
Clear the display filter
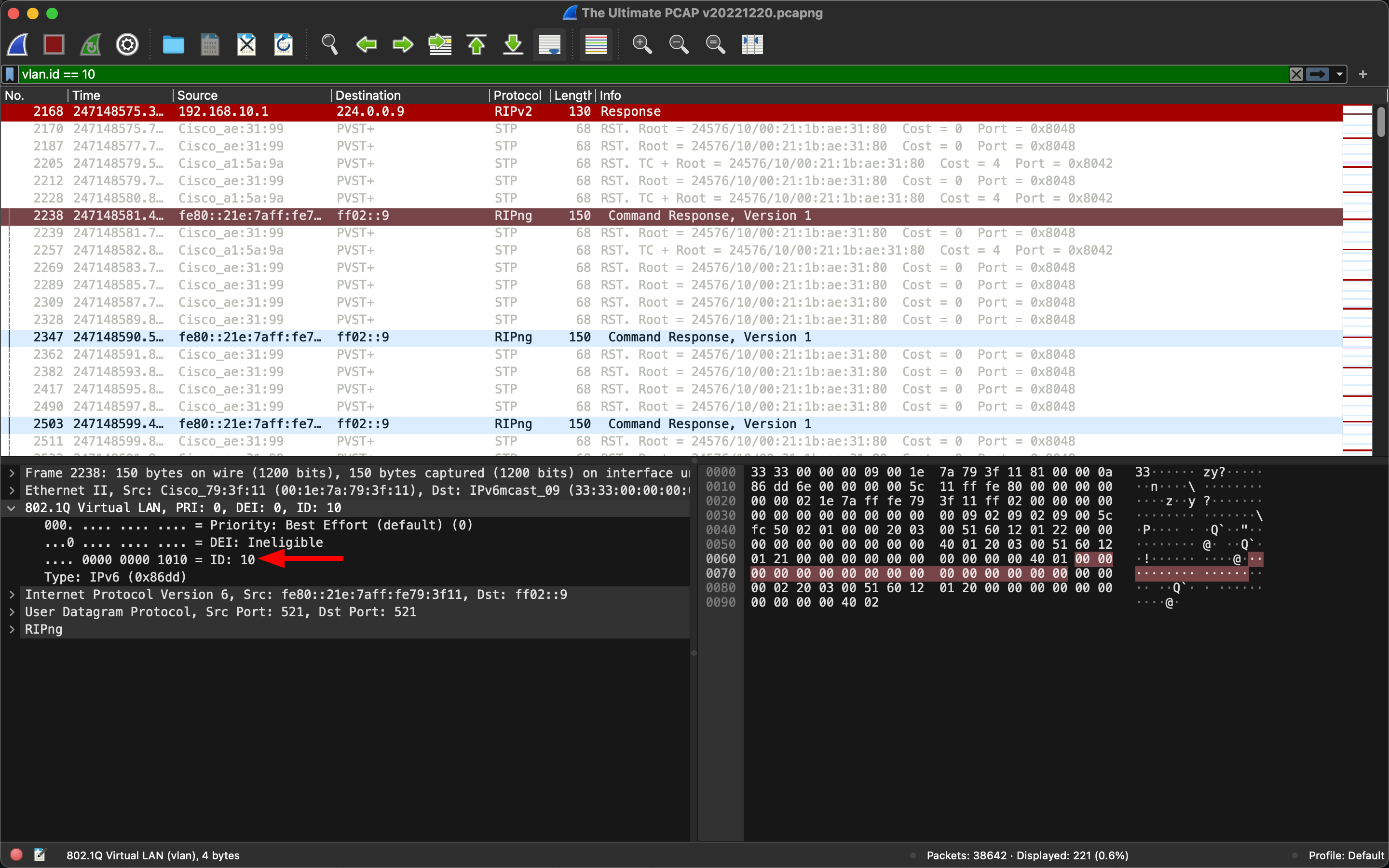(1296, 74)
